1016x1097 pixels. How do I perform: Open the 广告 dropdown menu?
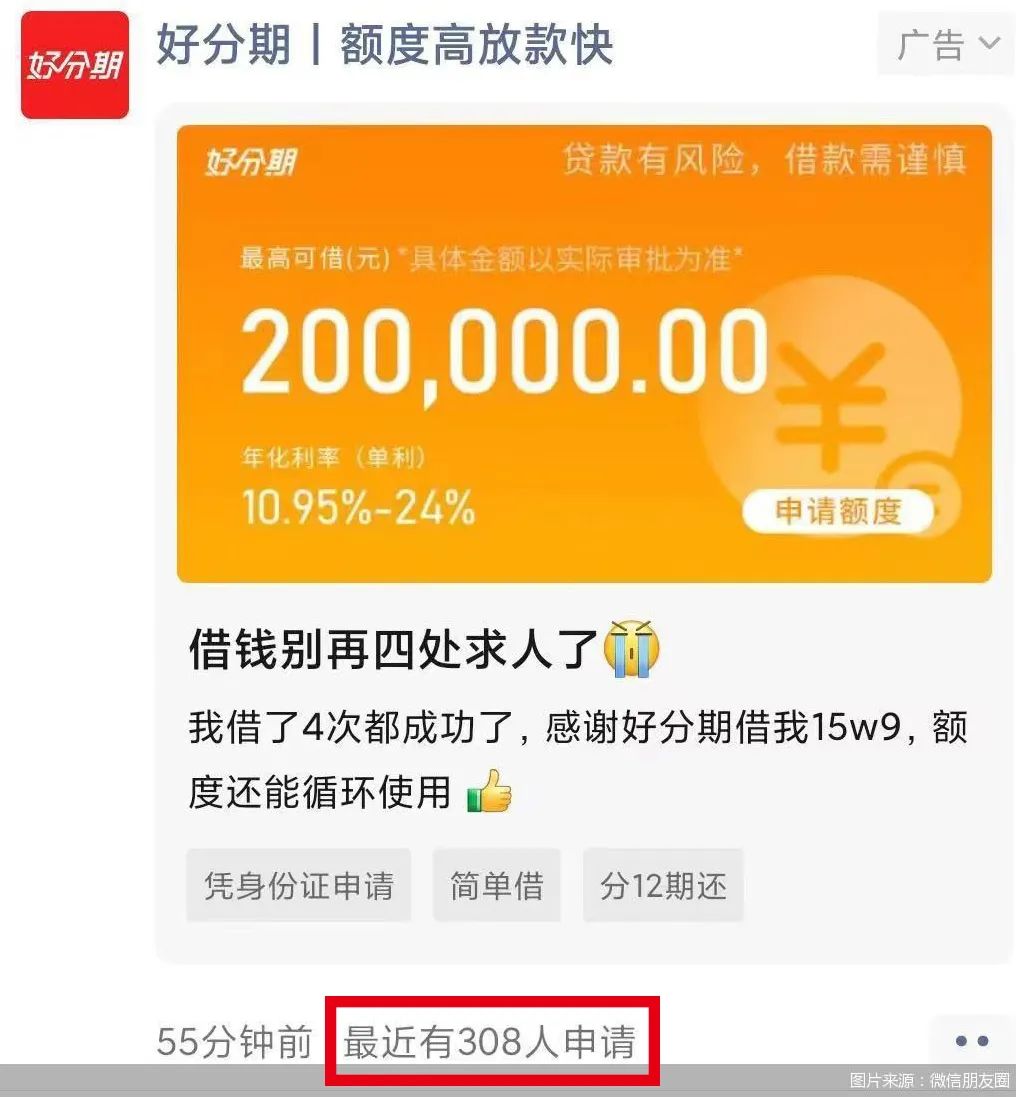[x=946, y=44]
